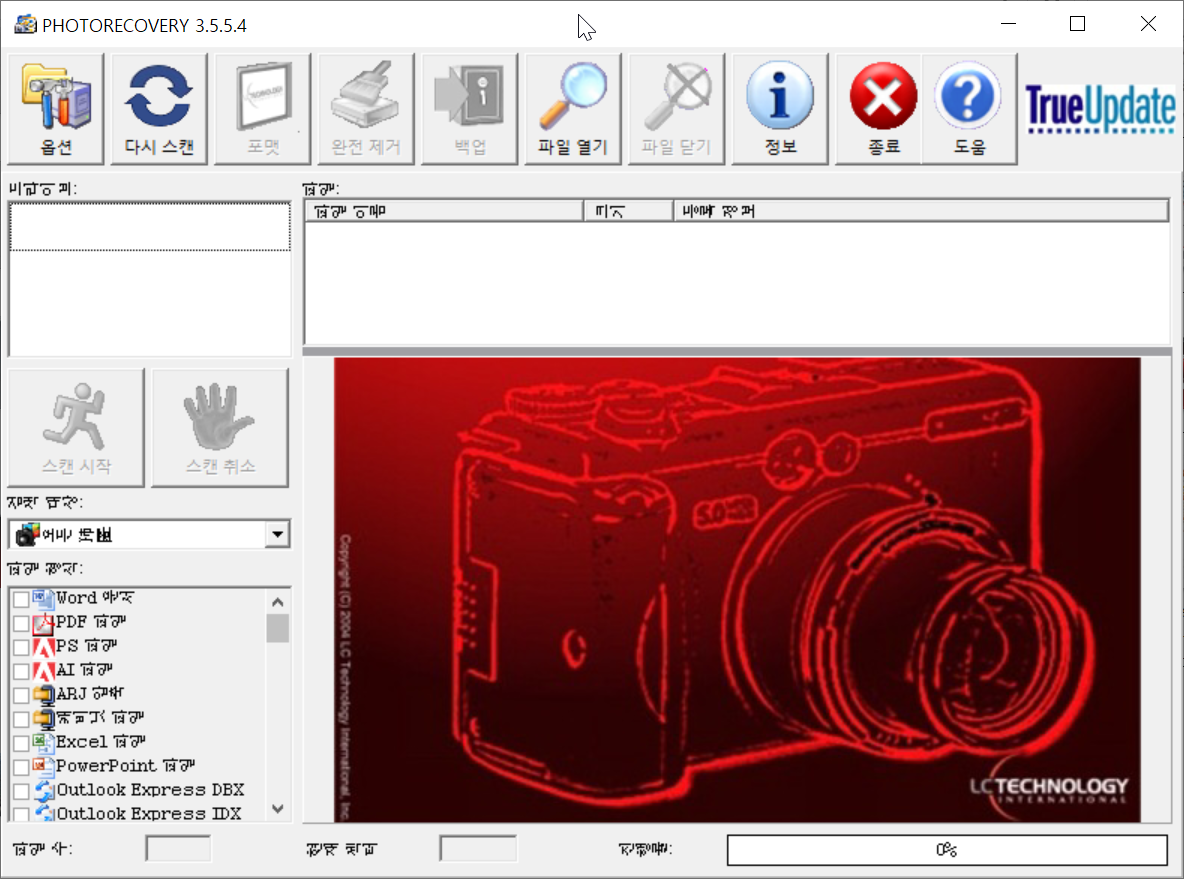Image resolution: width=1184 pixels, height=879 pixels.
Task: Check the Excel file type checkbox
Action: (x=21, y=743)
